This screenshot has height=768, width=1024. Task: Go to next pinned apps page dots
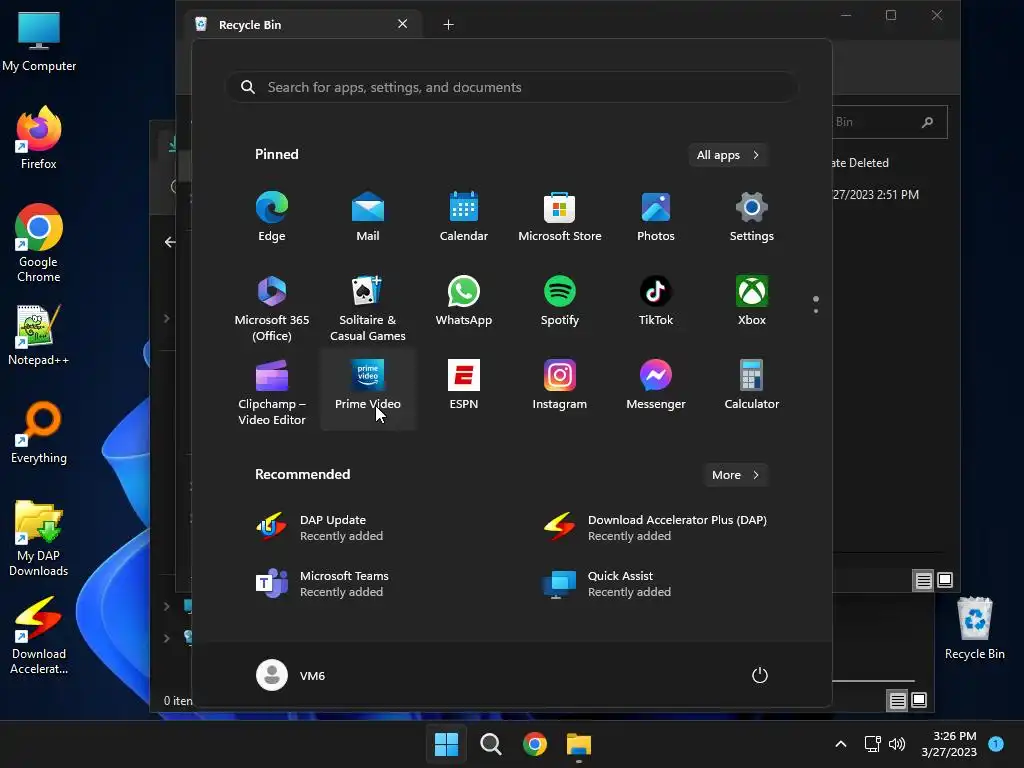(816, 304)
